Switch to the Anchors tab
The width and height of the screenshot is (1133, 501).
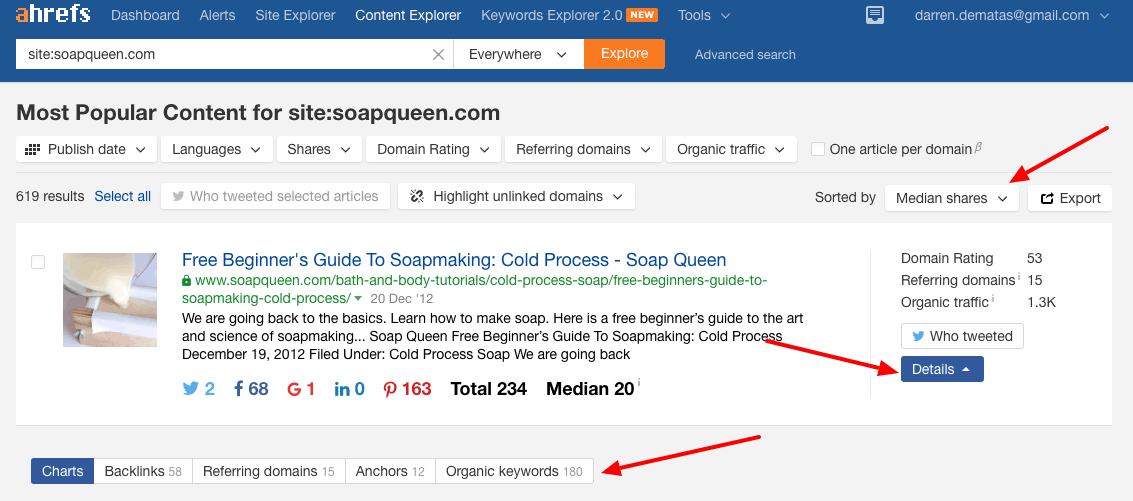[390, 471]
